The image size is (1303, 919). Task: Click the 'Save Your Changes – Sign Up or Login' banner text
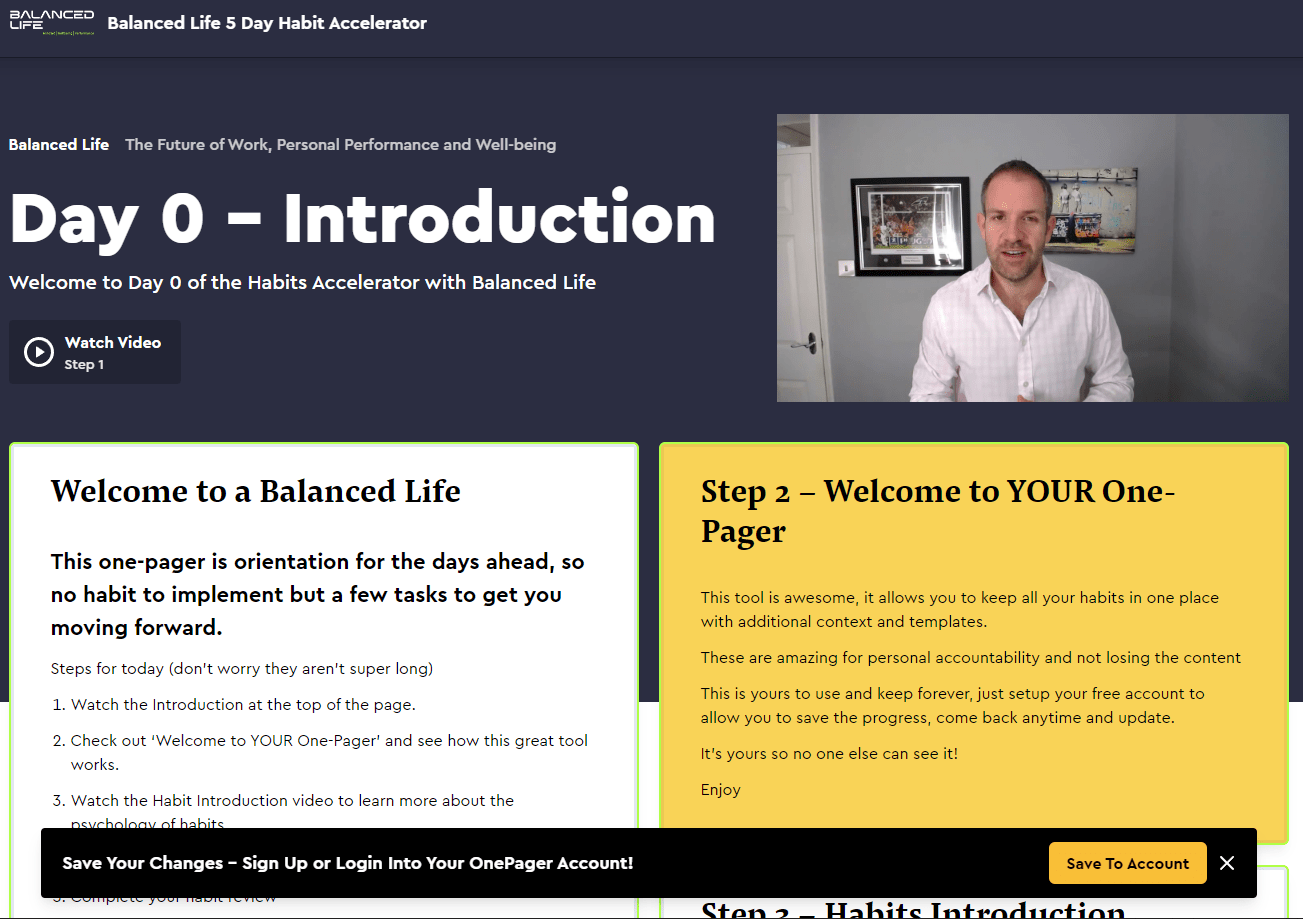[348, 863]
